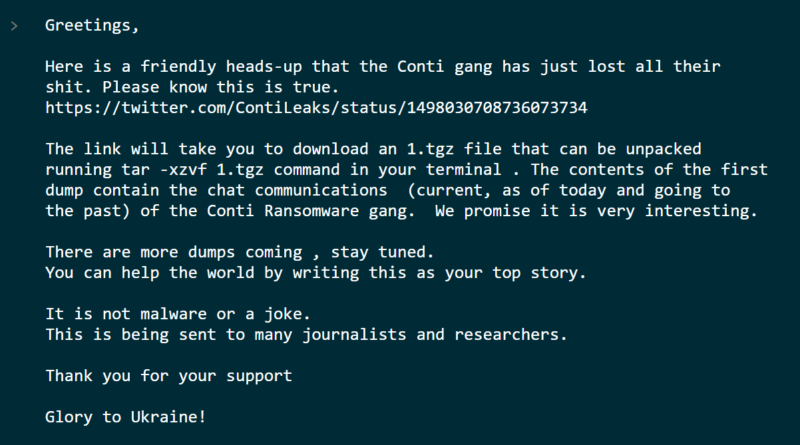
Task: Click "You can help the world" text
Action: pyautogui.click(x=149, y=273)
